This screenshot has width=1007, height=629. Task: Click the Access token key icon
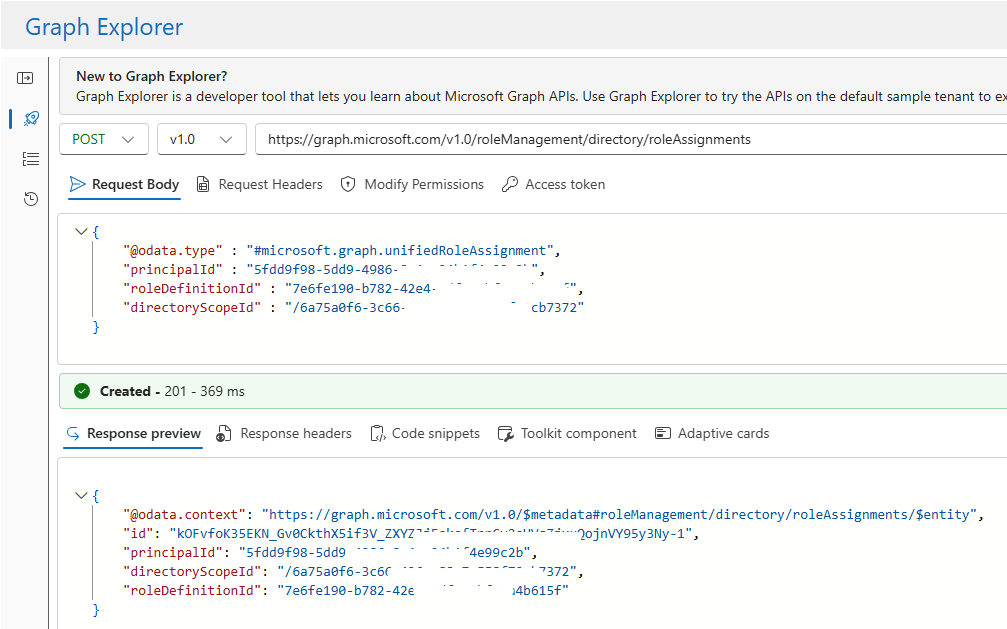point(510,184)
